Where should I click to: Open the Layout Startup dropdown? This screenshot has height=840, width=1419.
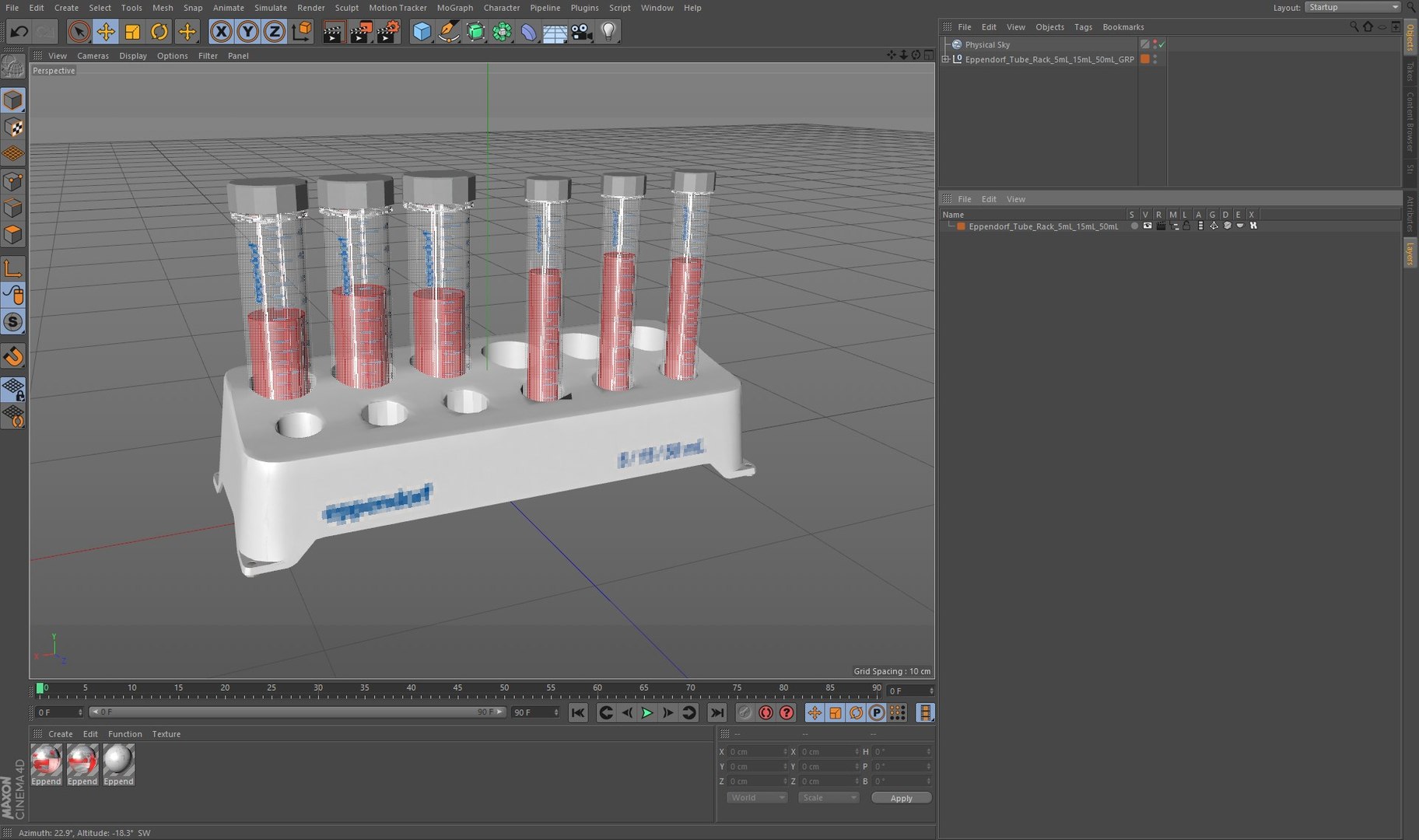pyautogui.click(x=1353, y=7)
